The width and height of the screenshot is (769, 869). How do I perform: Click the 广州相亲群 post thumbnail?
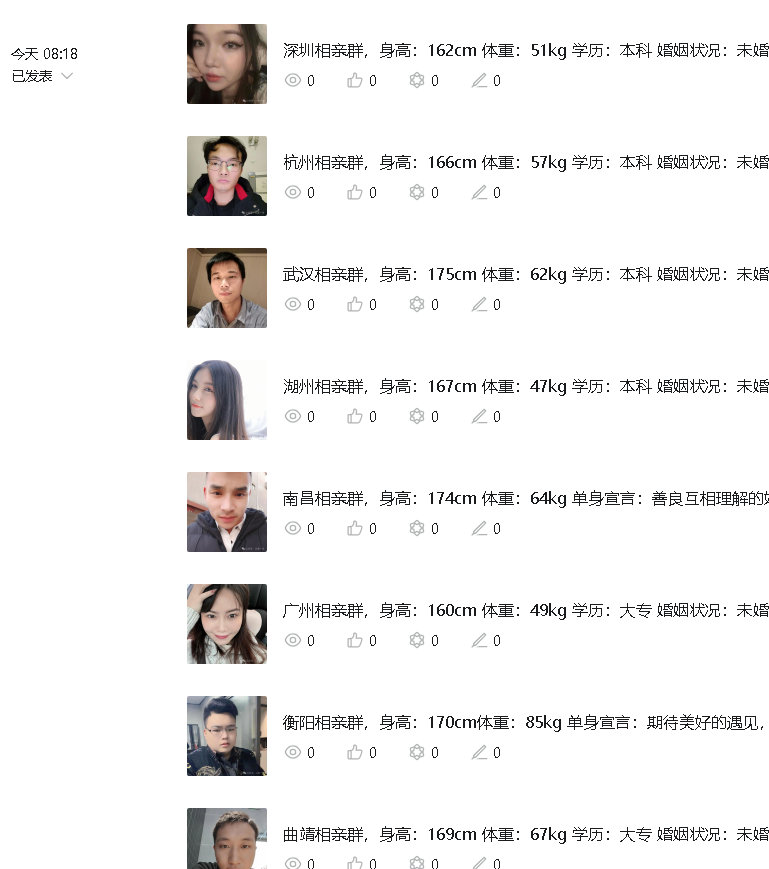pyautogui.click(x=227, y=623)
